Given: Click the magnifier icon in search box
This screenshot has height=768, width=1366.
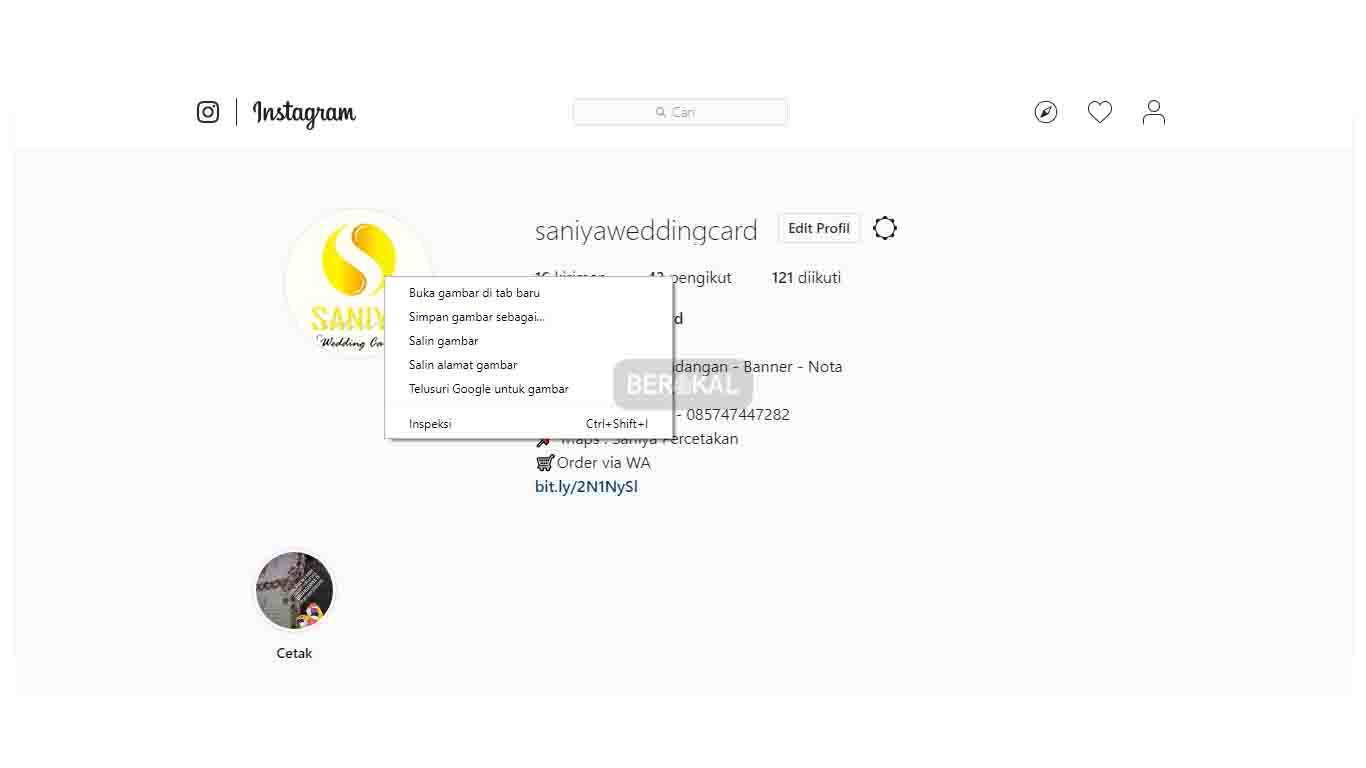Looking at the screenshot, I should coord(661,112).
